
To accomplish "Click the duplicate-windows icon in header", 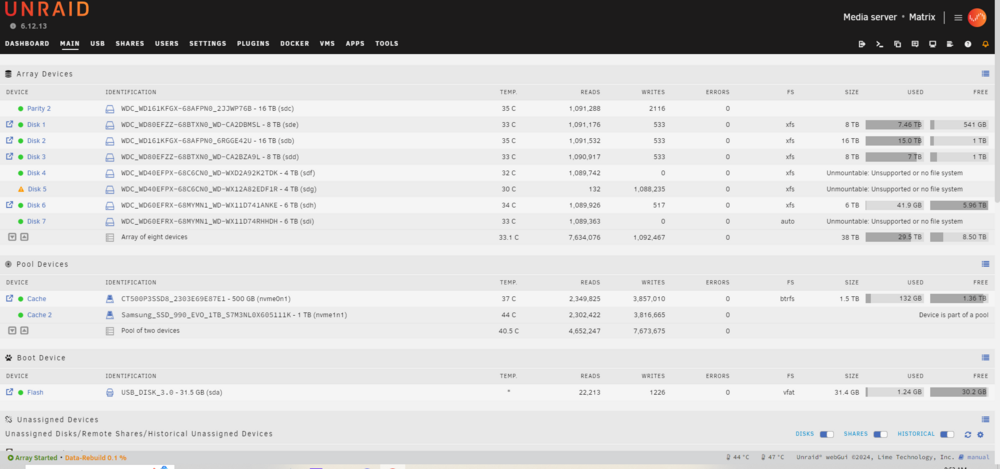I will click(897, 44).
